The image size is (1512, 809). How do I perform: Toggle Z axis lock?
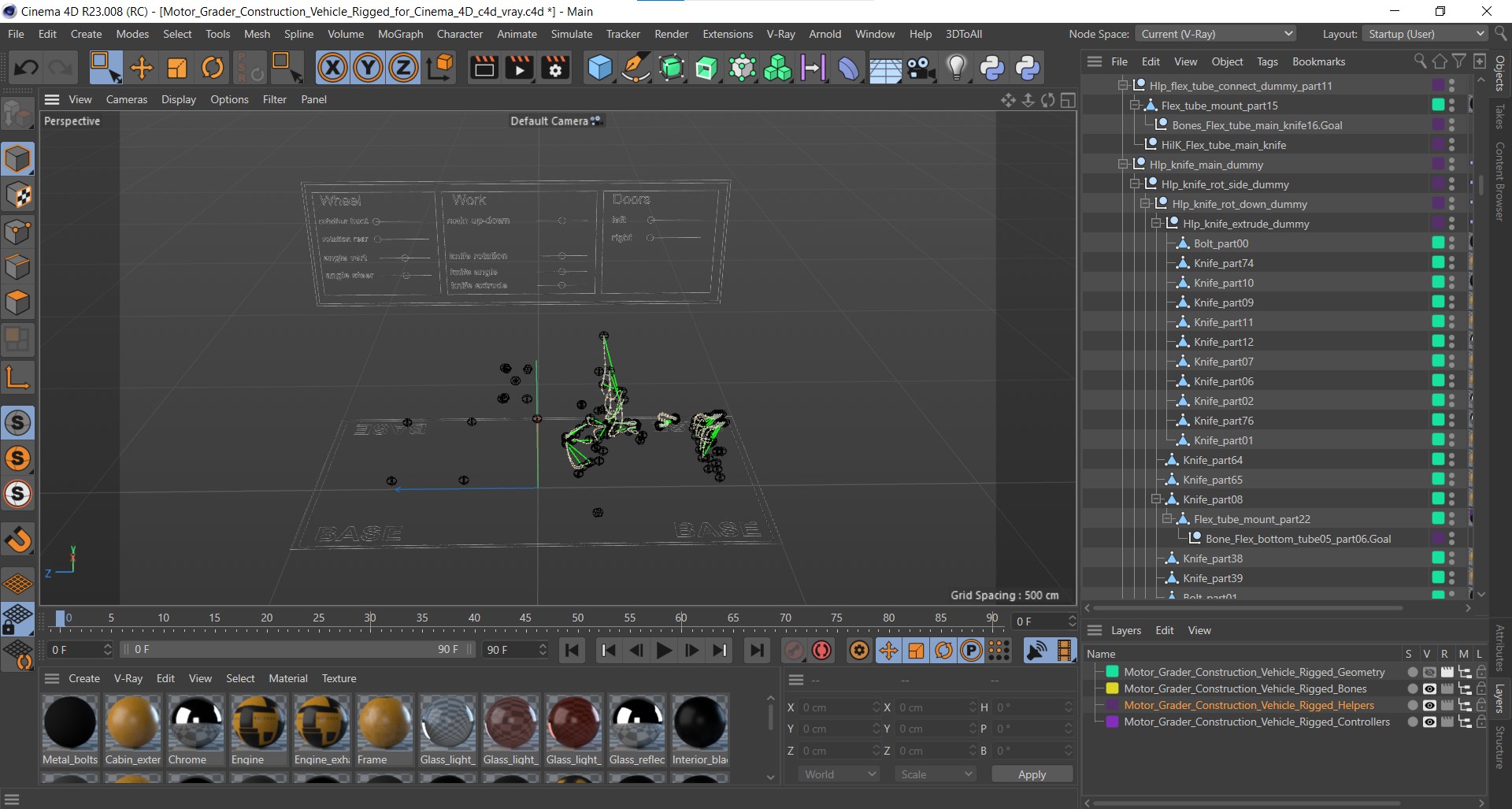(403, 68)
